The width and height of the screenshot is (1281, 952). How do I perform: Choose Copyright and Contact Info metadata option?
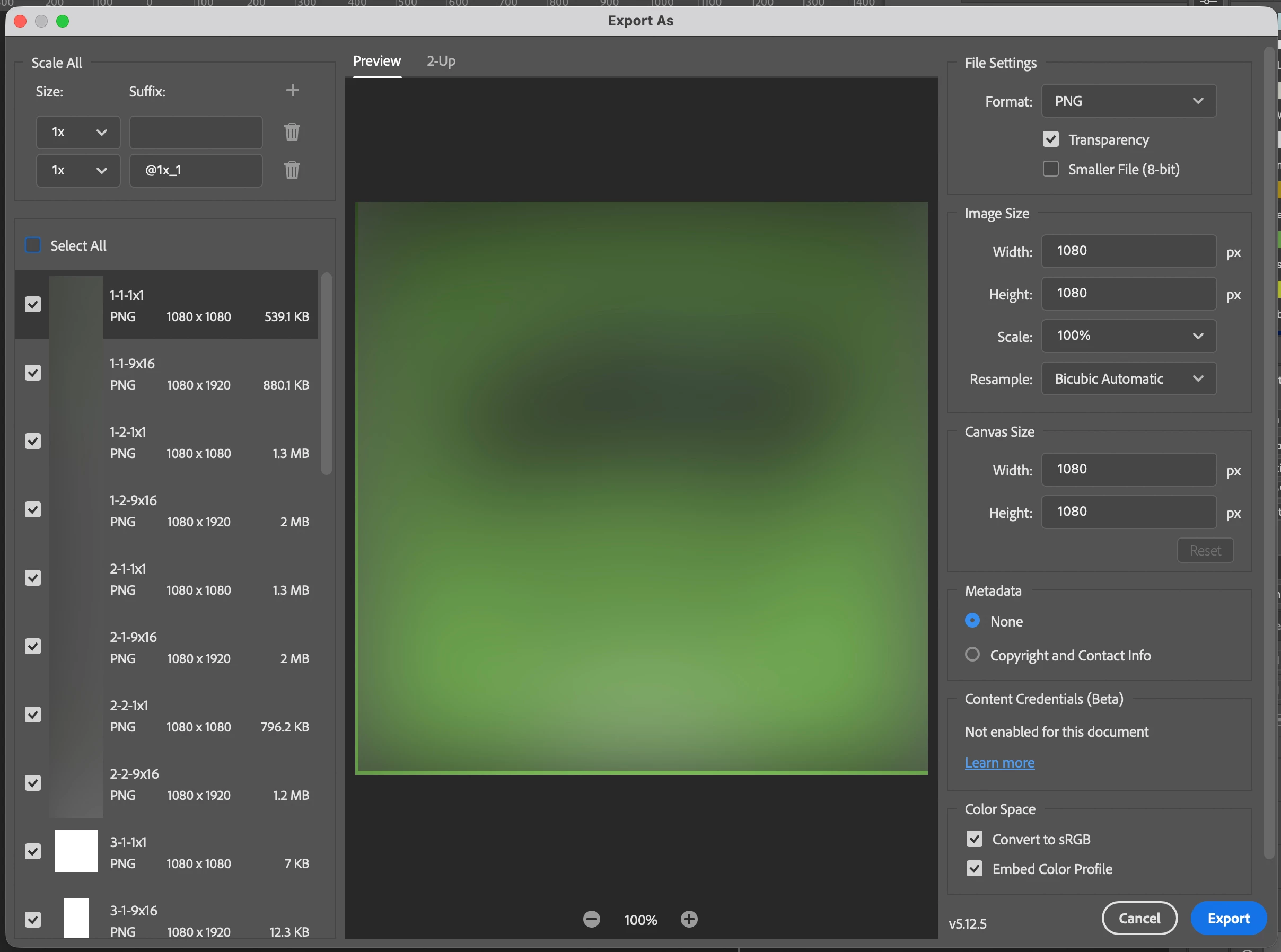pyautogui.click(x=972, y=655)
